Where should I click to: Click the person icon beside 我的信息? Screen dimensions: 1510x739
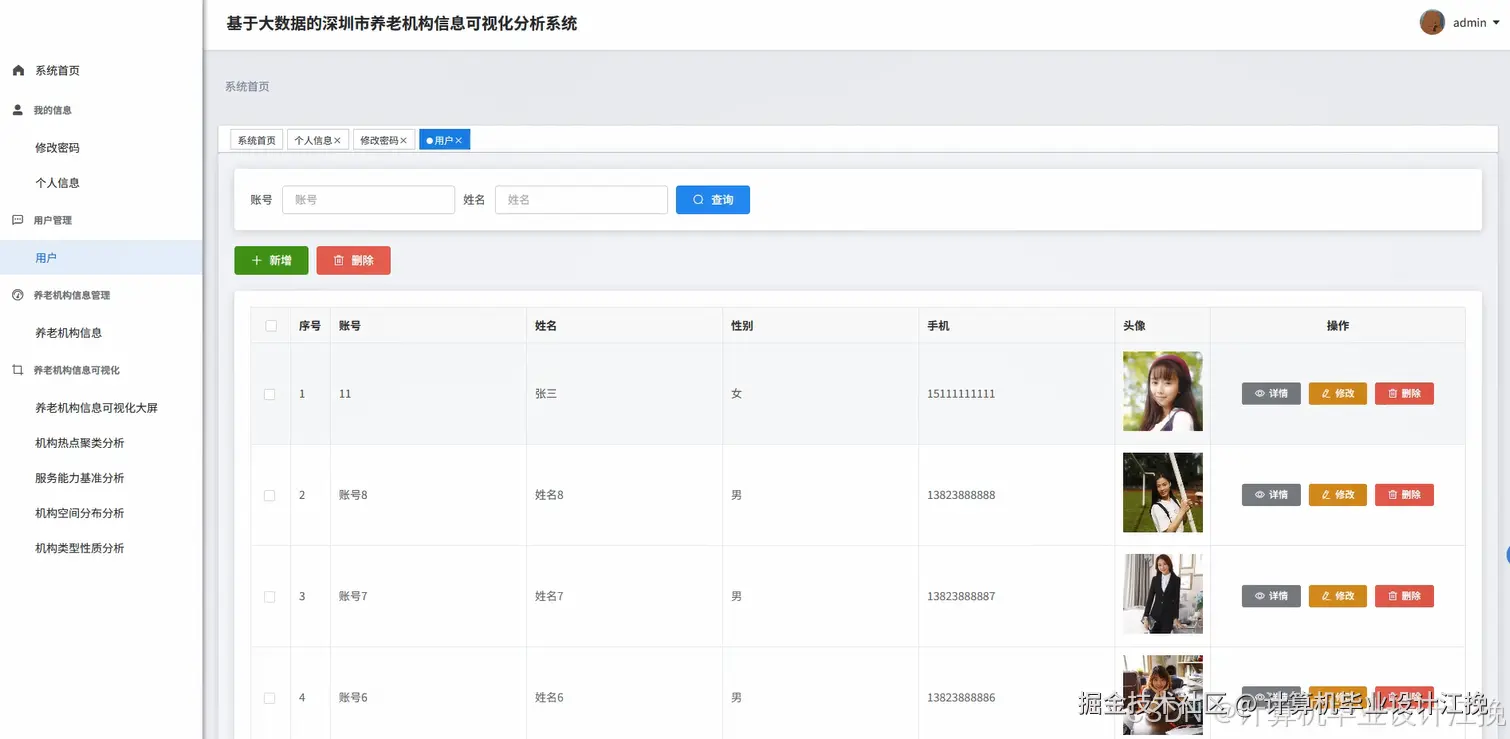pyautogui.click(x=18, y=110)
